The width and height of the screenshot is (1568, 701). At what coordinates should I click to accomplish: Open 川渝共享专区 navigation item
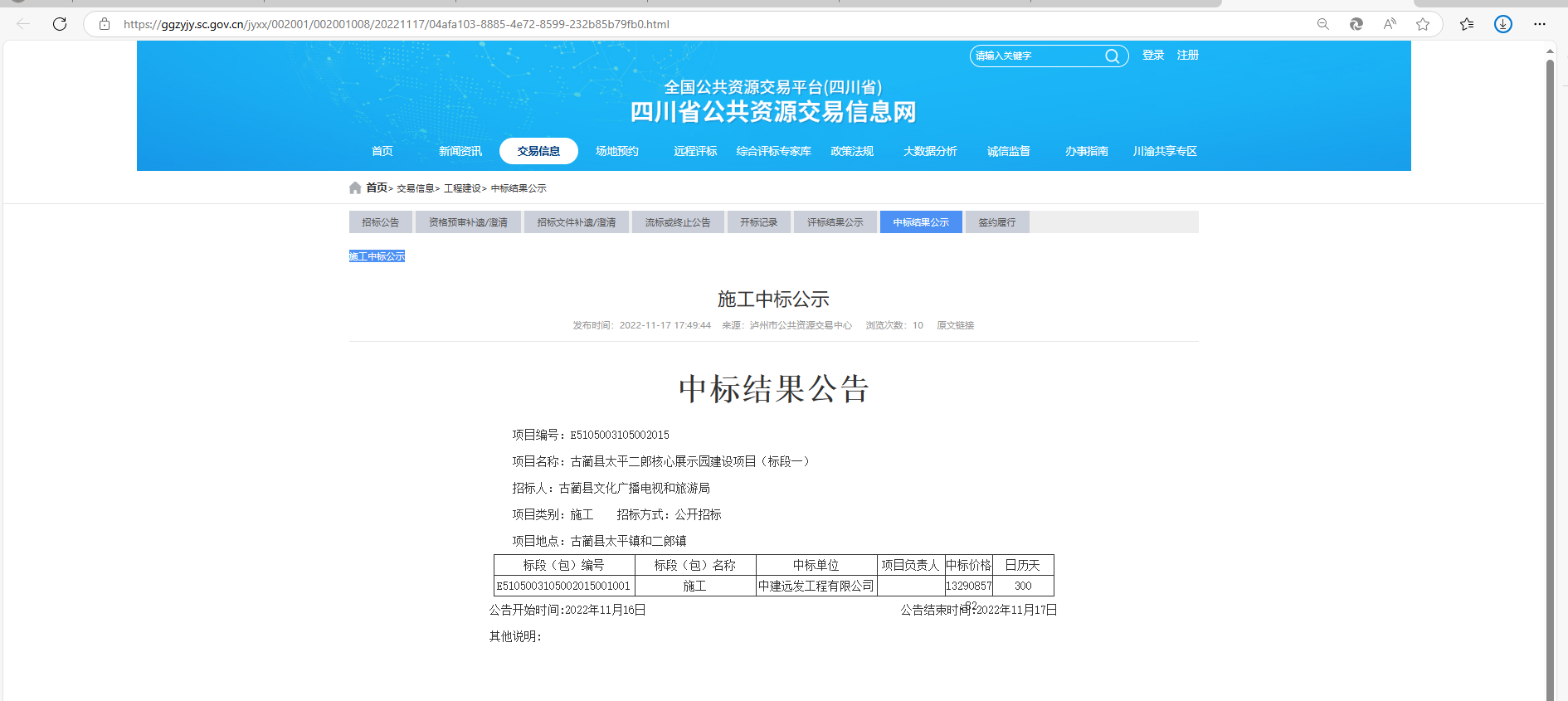1166,151
